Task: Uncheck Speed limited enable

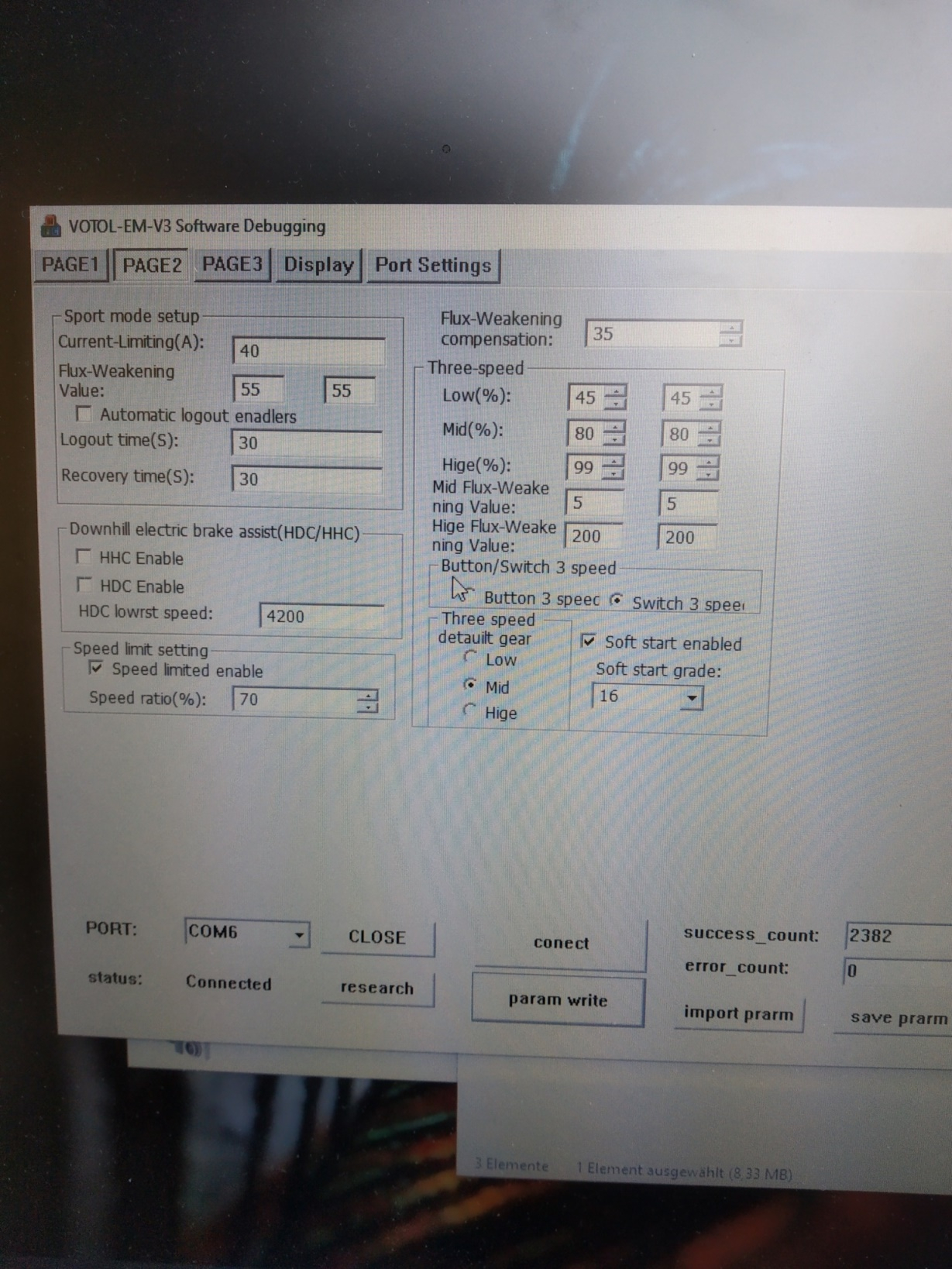Action: [x=96, y=668]
